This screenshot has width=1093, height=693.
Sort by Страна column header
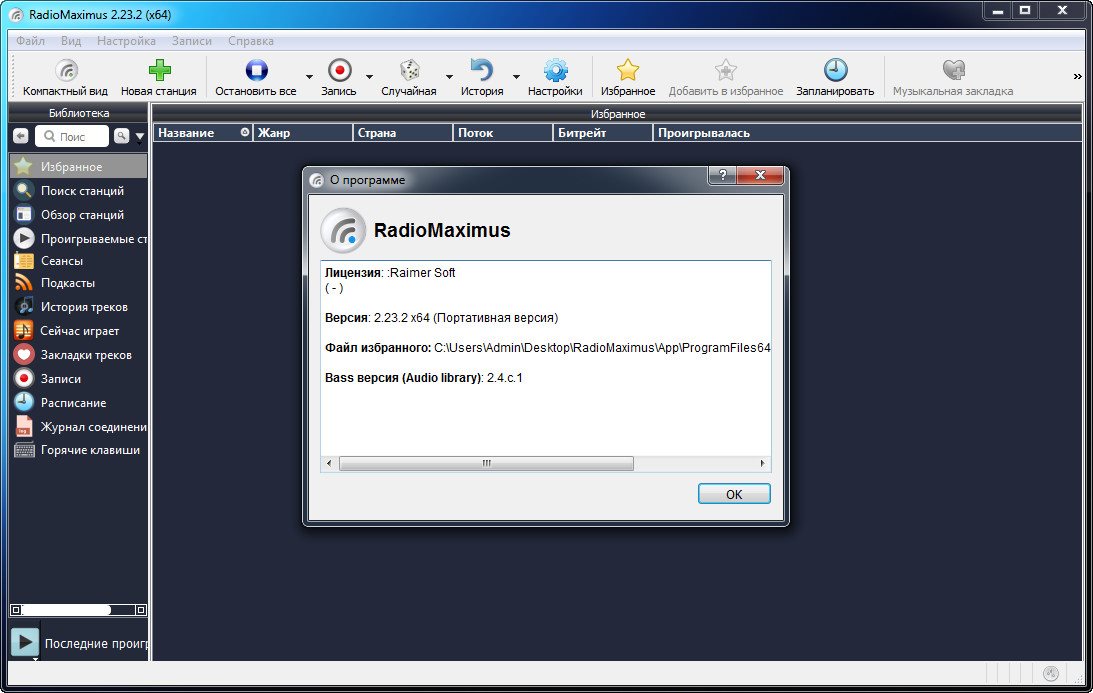[x=402, y=132]
